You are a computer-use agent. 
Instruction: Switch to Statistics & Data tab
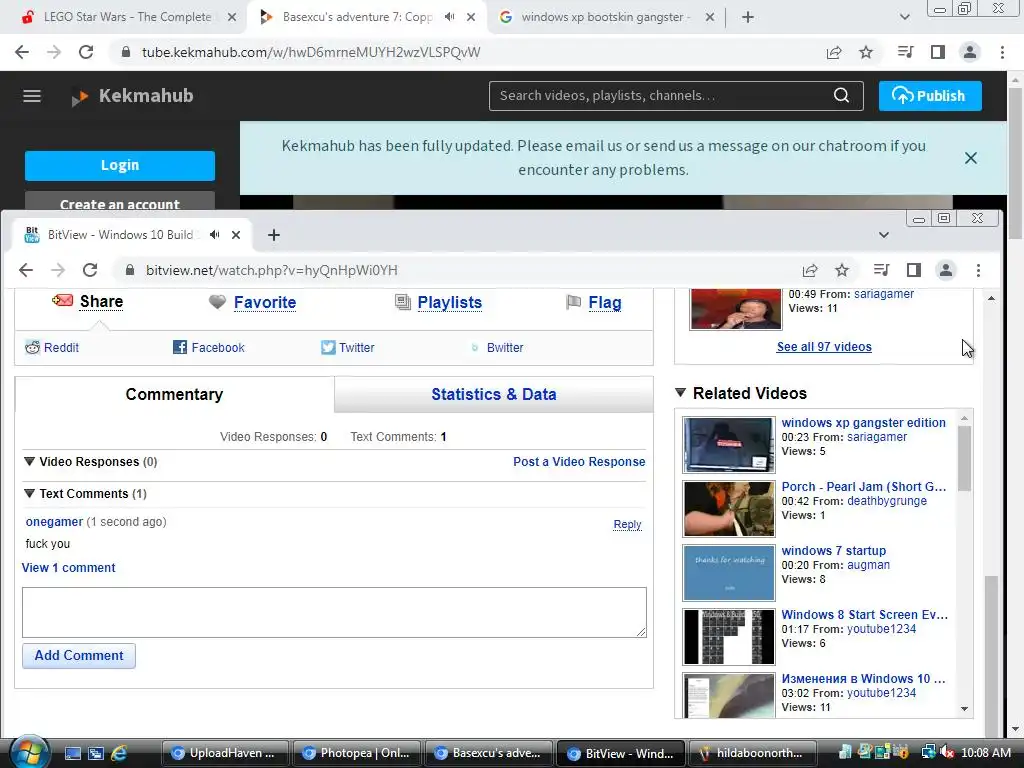pos(494,394)
